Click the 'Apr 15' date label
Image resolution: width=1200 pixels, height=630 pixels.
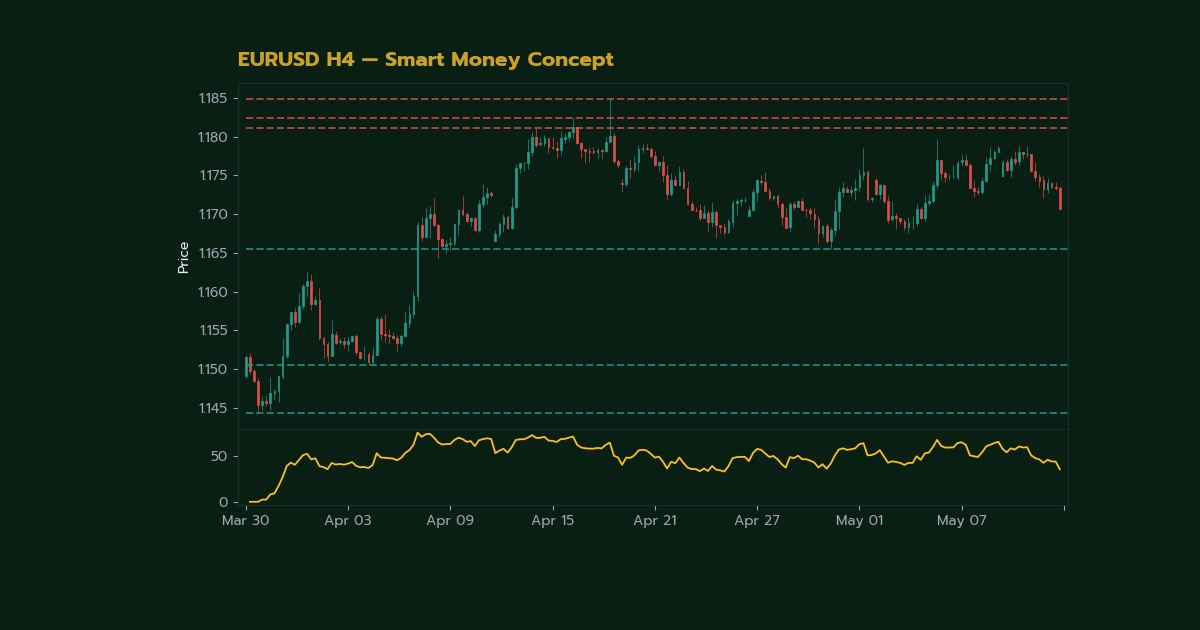pyautogui.click(x=553, y=521)
